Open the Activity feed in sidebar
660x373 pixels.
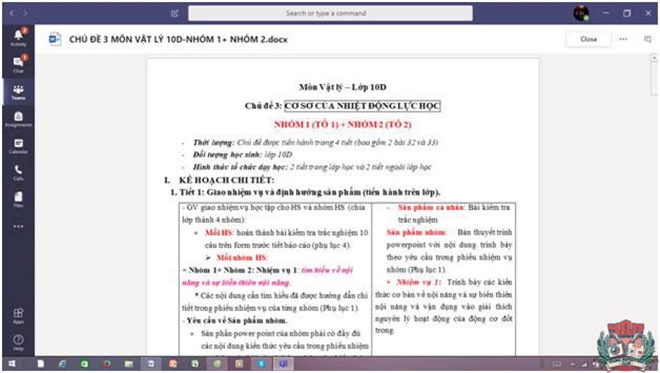(19, 37)
